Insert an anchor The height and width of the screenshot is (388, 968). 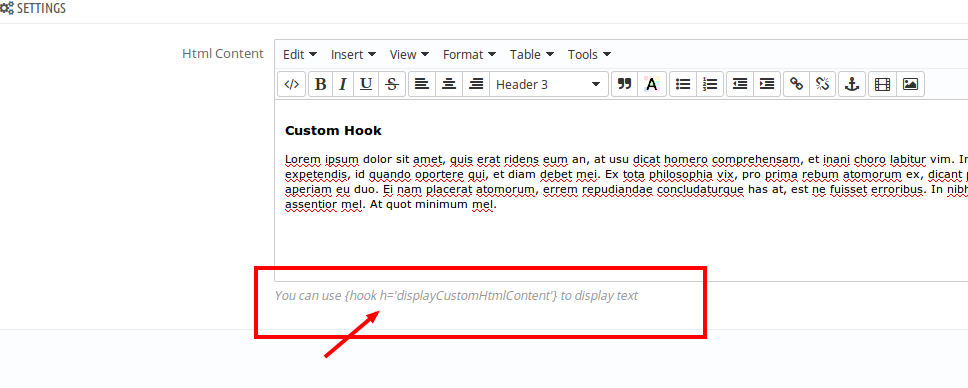pos(852,85)
